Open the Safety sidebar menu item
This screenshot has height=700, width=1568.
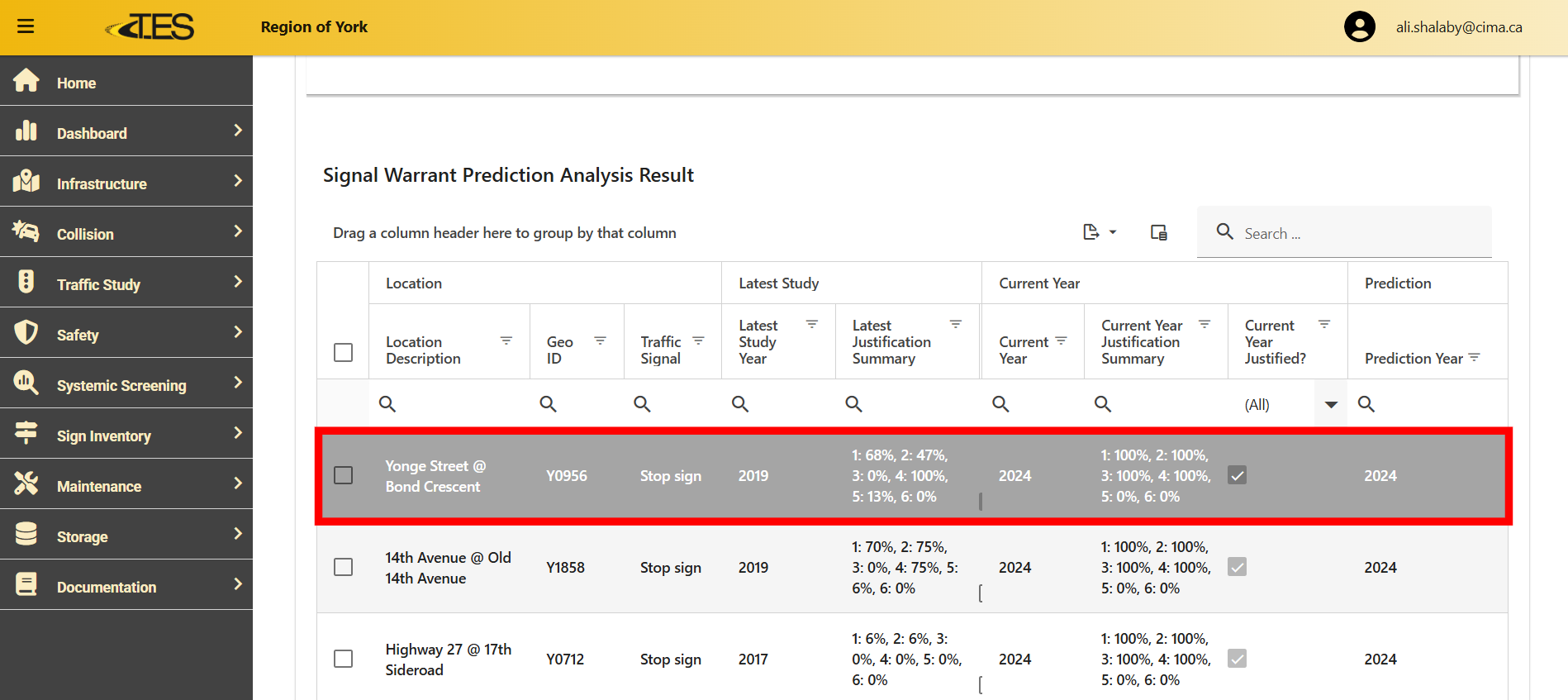[x=126, y=335]
